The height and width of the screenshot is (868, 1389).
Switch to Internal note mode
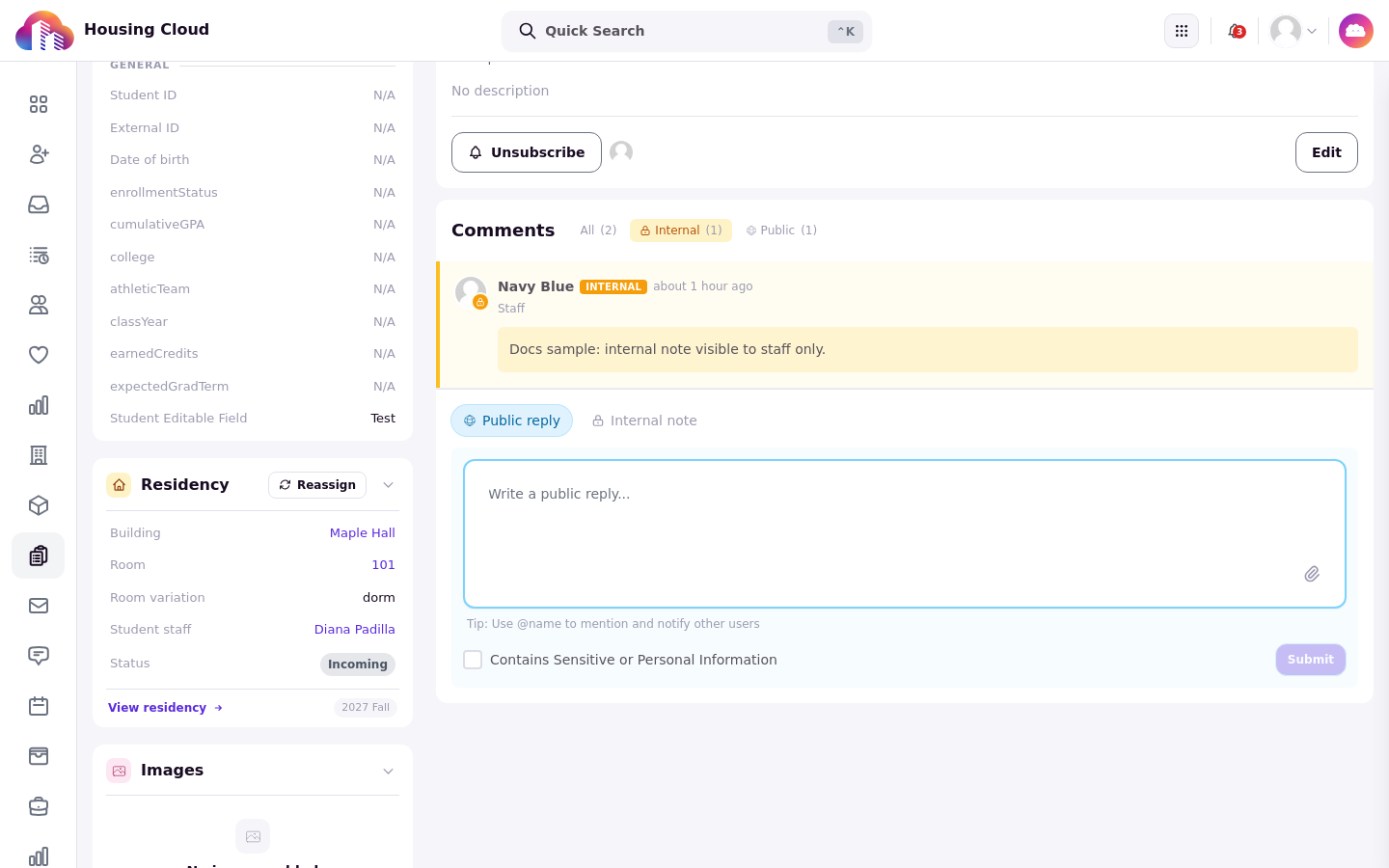coord(644,420)
